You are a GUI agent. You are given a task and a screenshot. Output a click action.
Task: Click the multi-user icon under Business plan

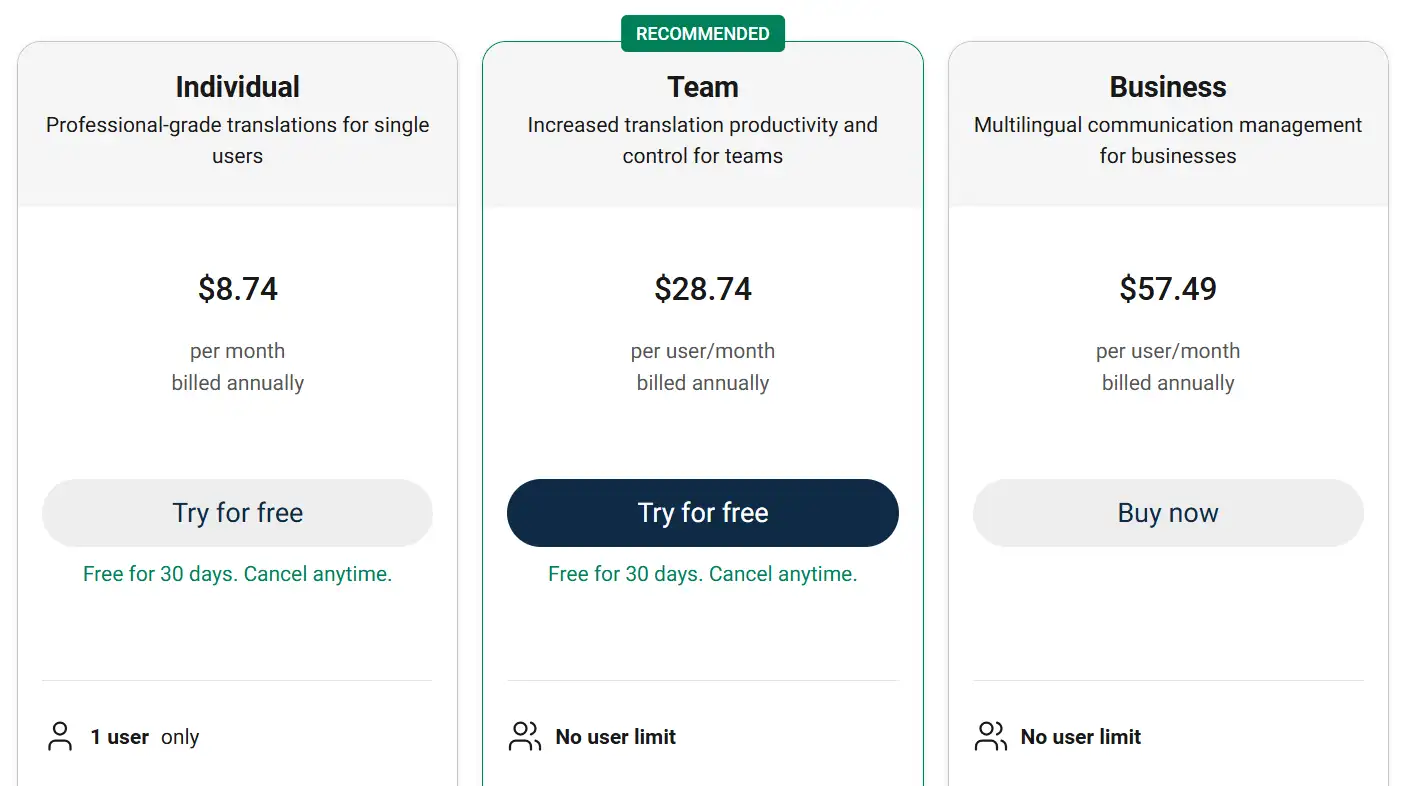[x=990, y=737]
